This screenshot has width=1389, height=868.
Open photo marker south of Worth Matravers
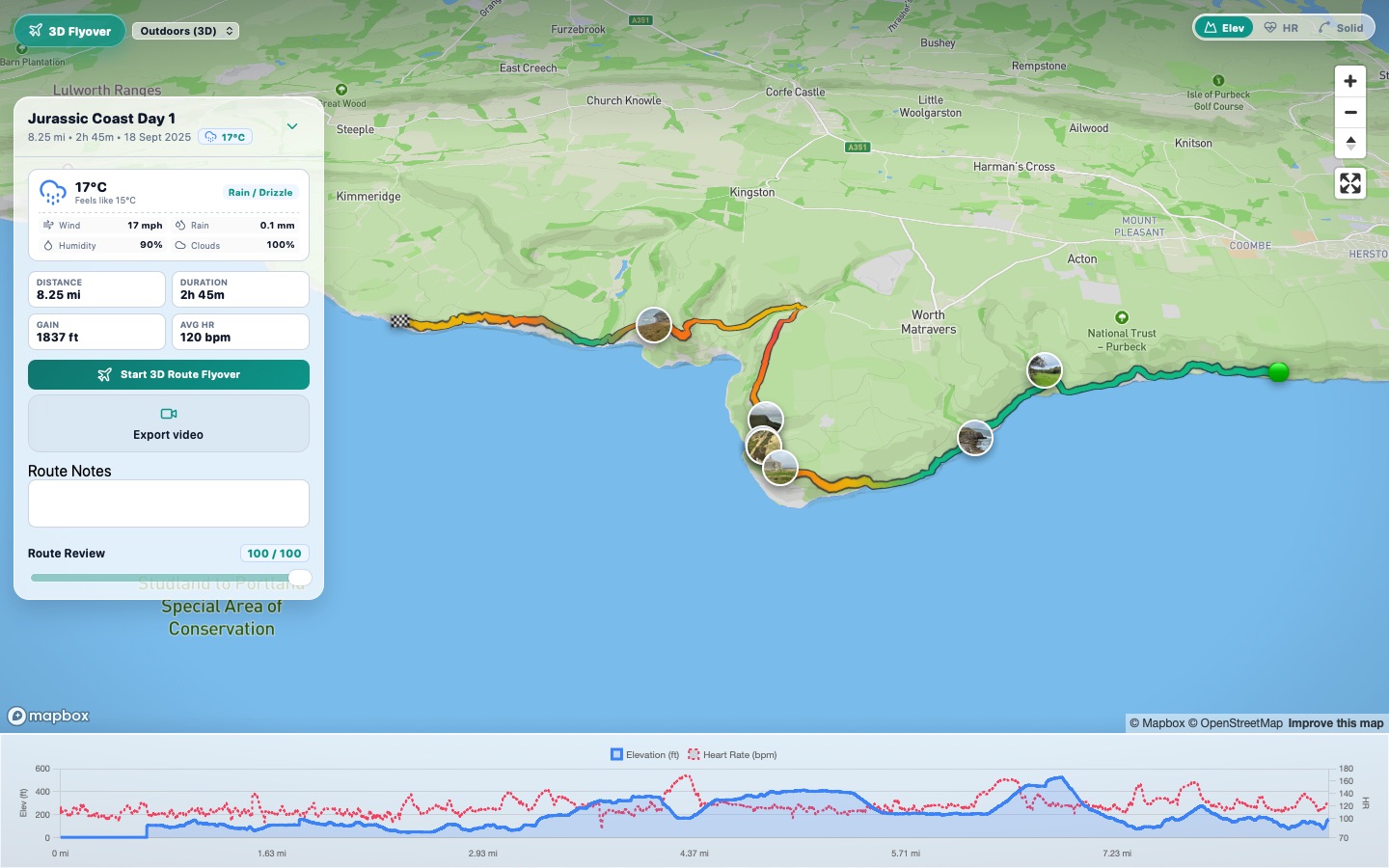tap(975, 438)
